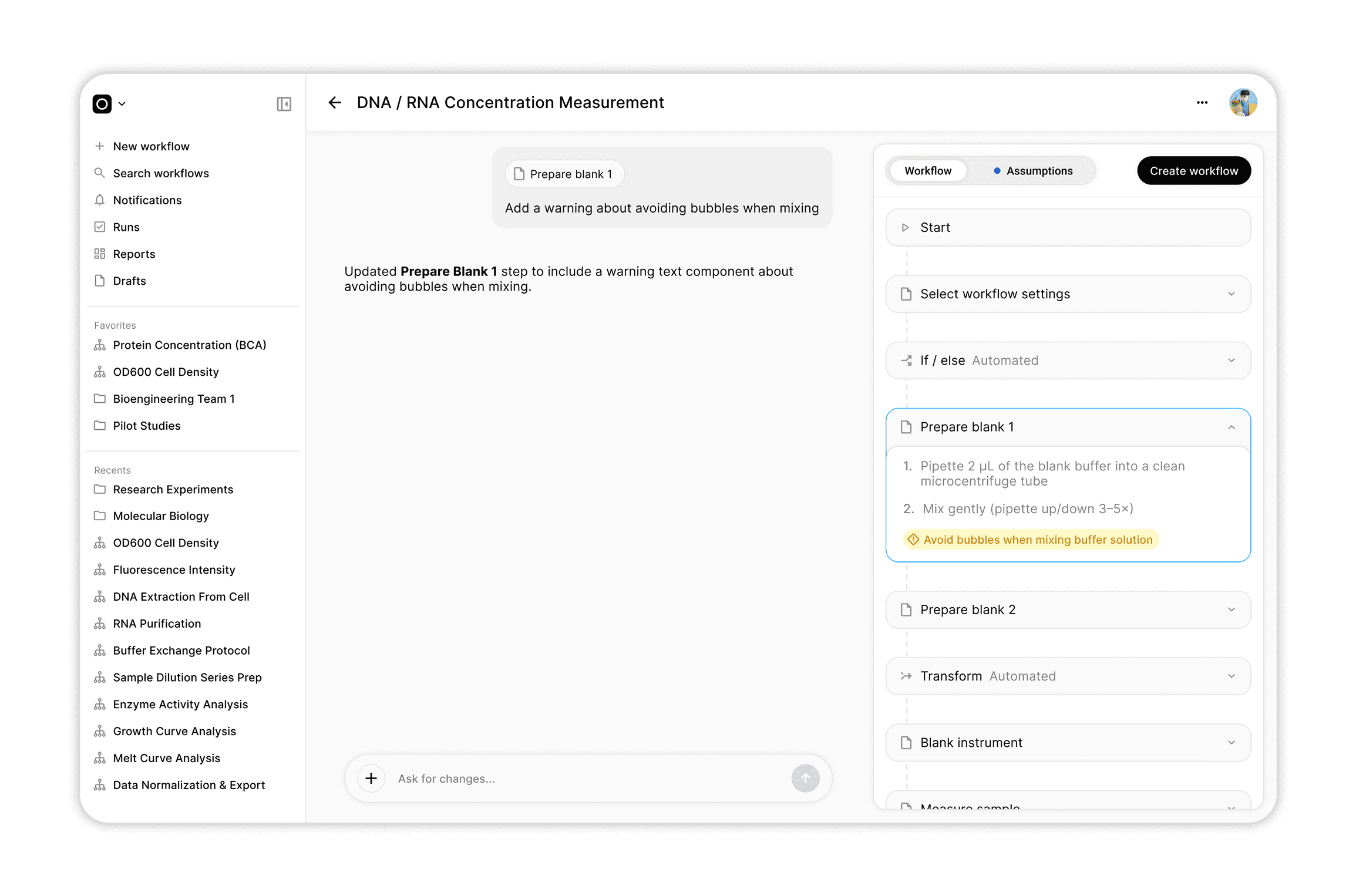Click the back arrow icon
Screen dimensions: 1356x896
(335, 103)
